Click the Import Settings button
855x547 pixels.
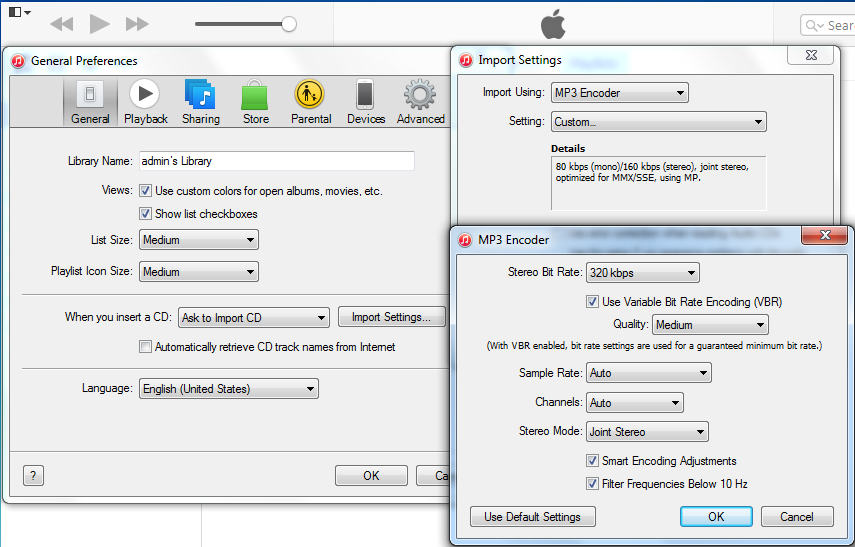(x=392, y=317)
